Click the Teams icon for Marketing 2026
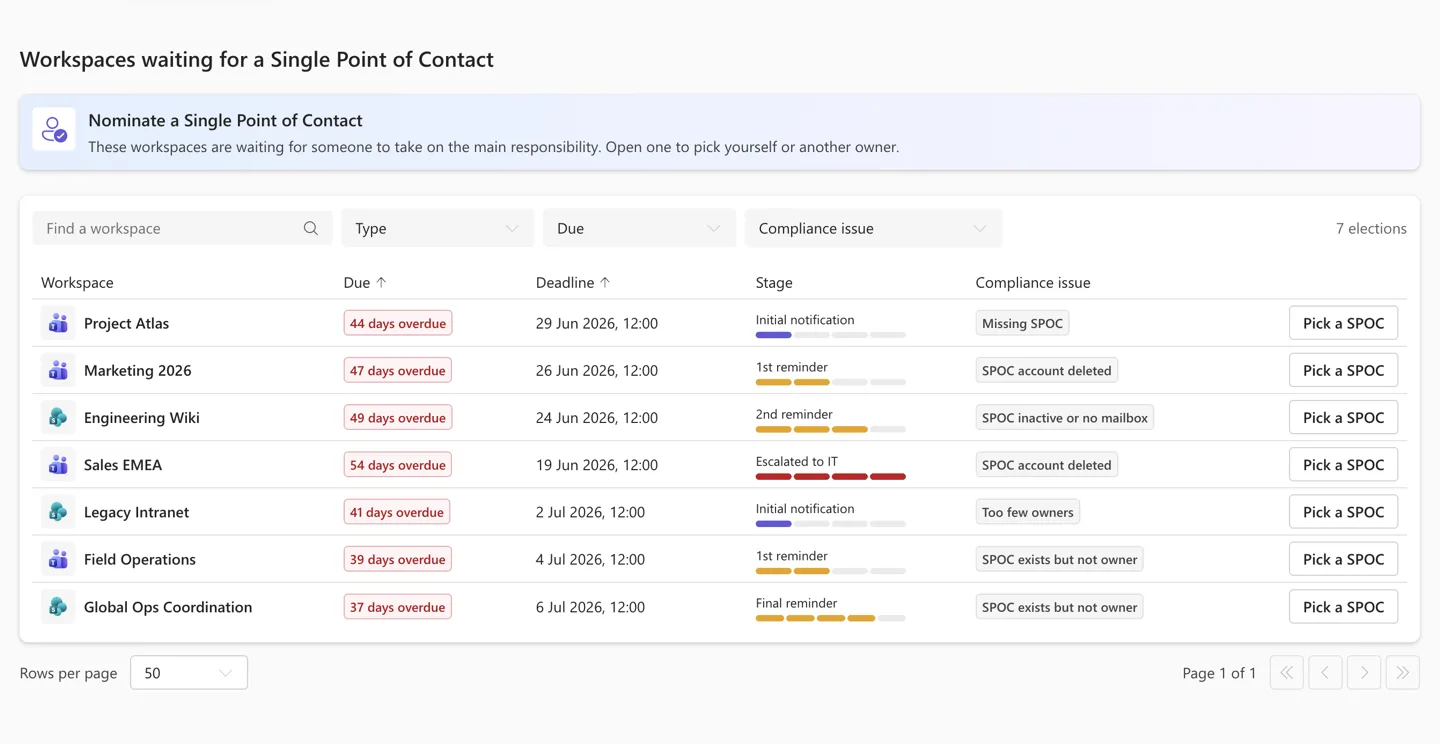1440x744 pixels. [x=58, y=370]
